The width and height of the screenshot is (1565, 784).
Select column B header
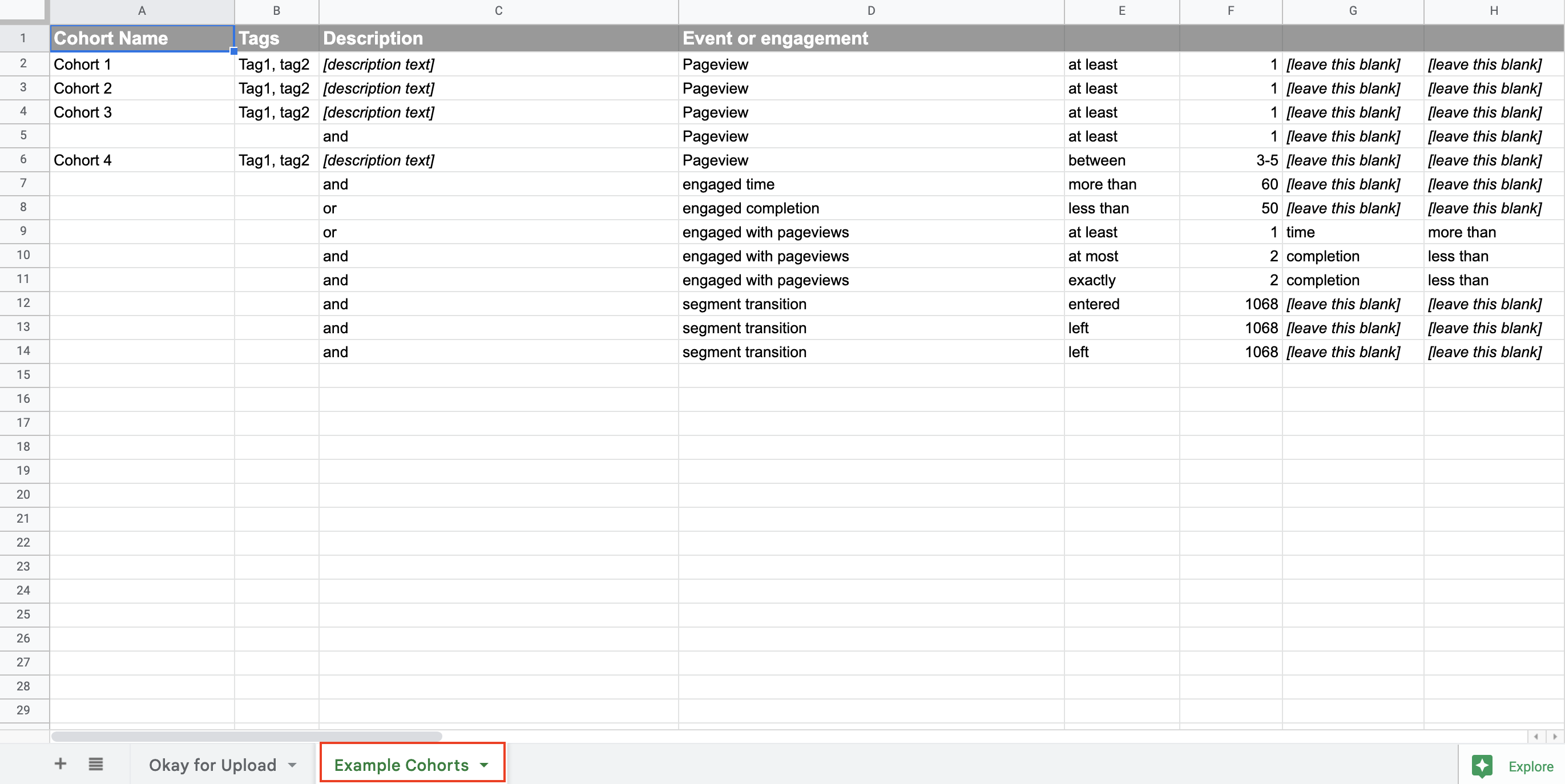[x=276, y=10]
